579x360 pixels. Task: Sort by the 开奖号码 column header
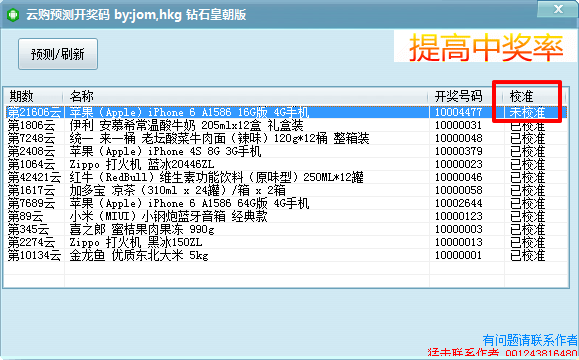tap(466, 96)
